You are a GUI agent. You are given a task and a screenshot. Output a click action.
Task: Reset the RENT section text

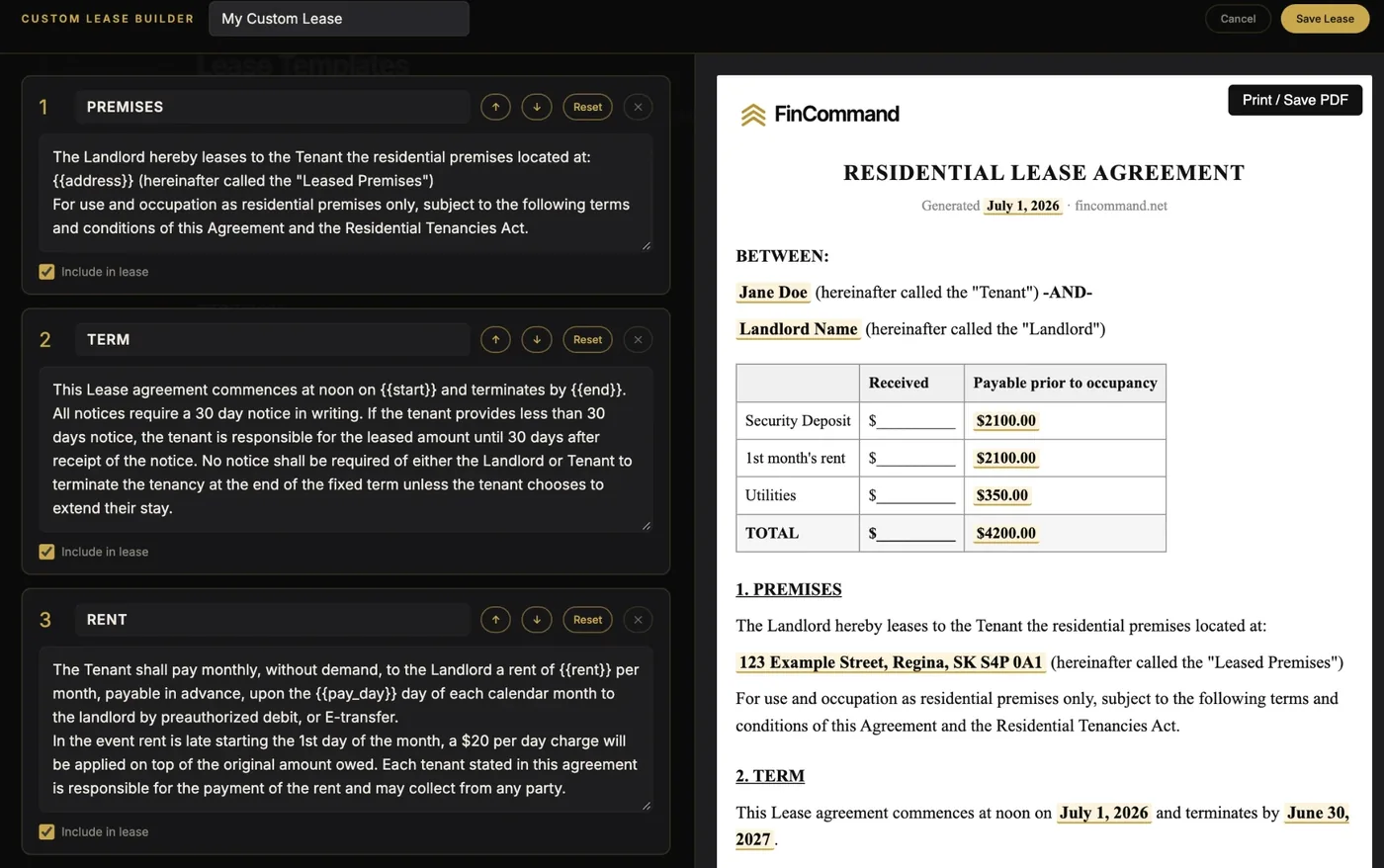[588, 620]
